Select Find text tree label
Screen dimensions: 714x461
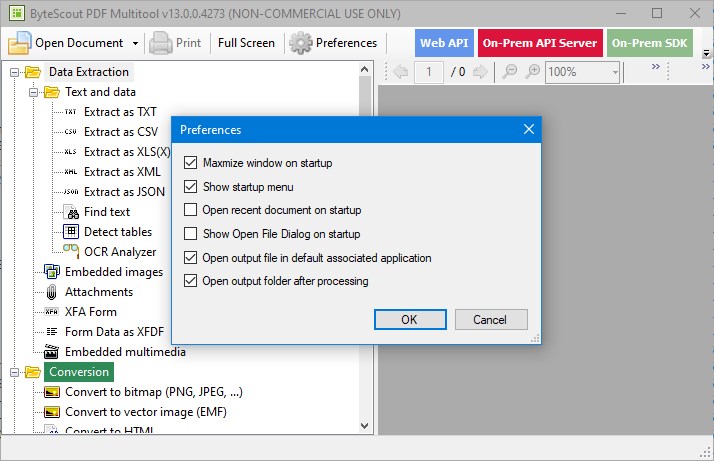(107, 212)
